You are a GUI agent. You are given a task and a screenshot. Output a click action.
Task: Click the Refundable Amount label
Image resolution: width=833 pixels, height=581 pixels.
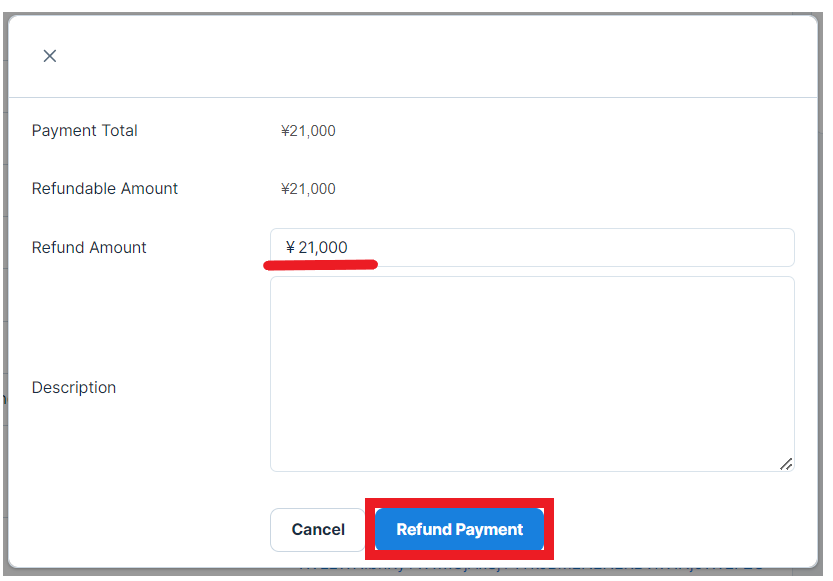click(x=105, y=189)
